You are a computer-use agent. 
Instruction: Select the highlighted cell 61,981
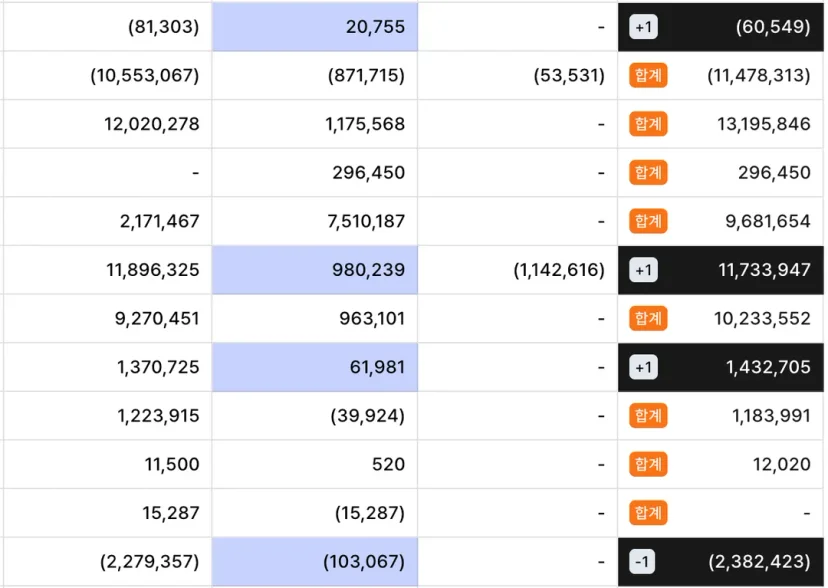[315, 367]
